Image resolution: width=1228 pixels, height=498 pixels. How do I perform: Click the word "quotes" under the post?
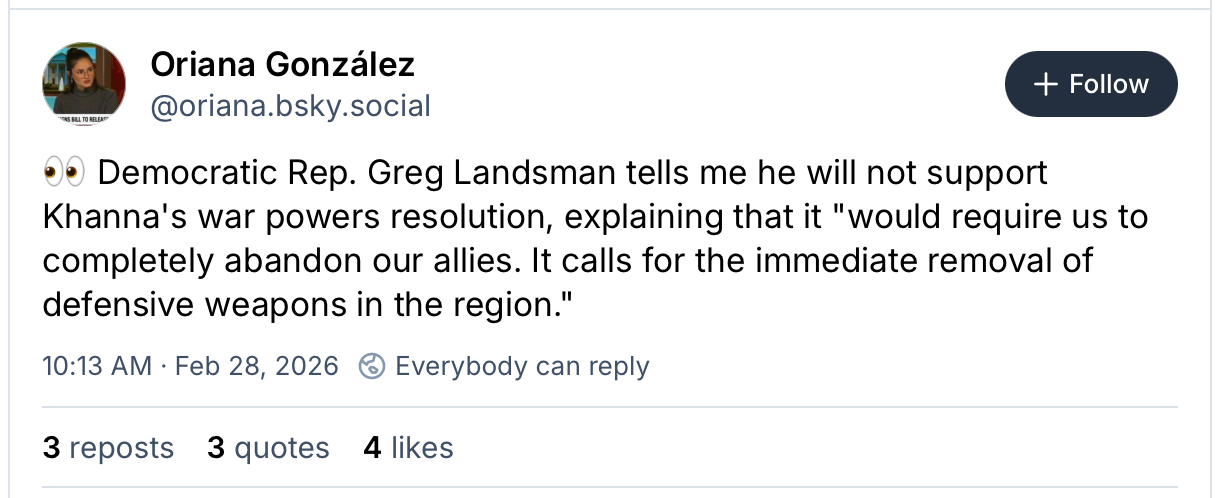click(281, 447)
